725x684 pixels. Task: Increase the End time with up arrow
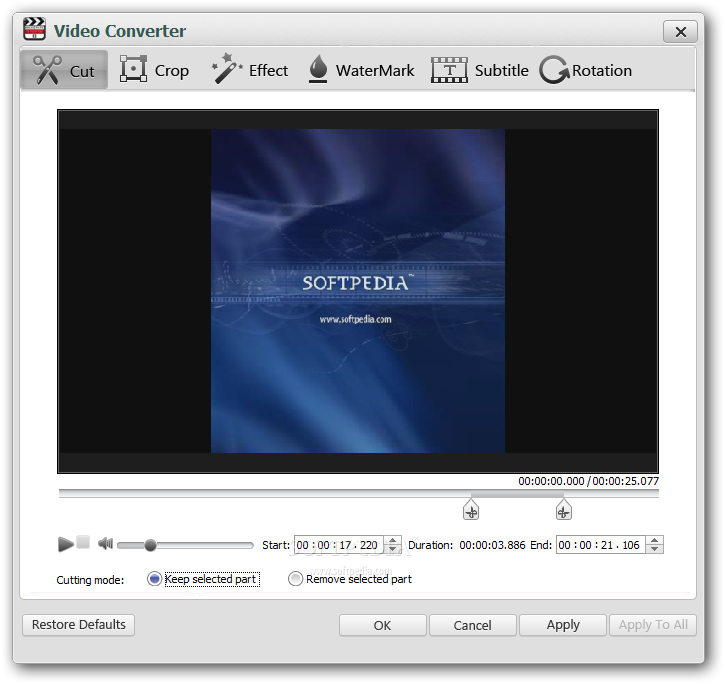pos(654,540)
